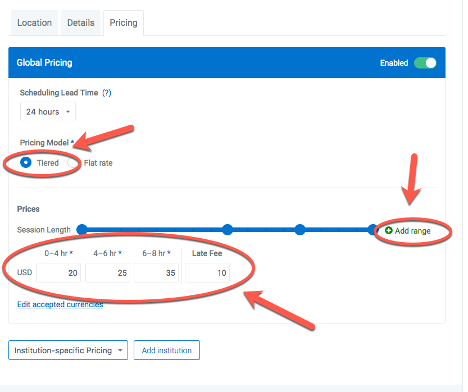The height and width of the screenshot is (392, 468).
Task: Click the Late Fee column header
Action: point(207,253)
